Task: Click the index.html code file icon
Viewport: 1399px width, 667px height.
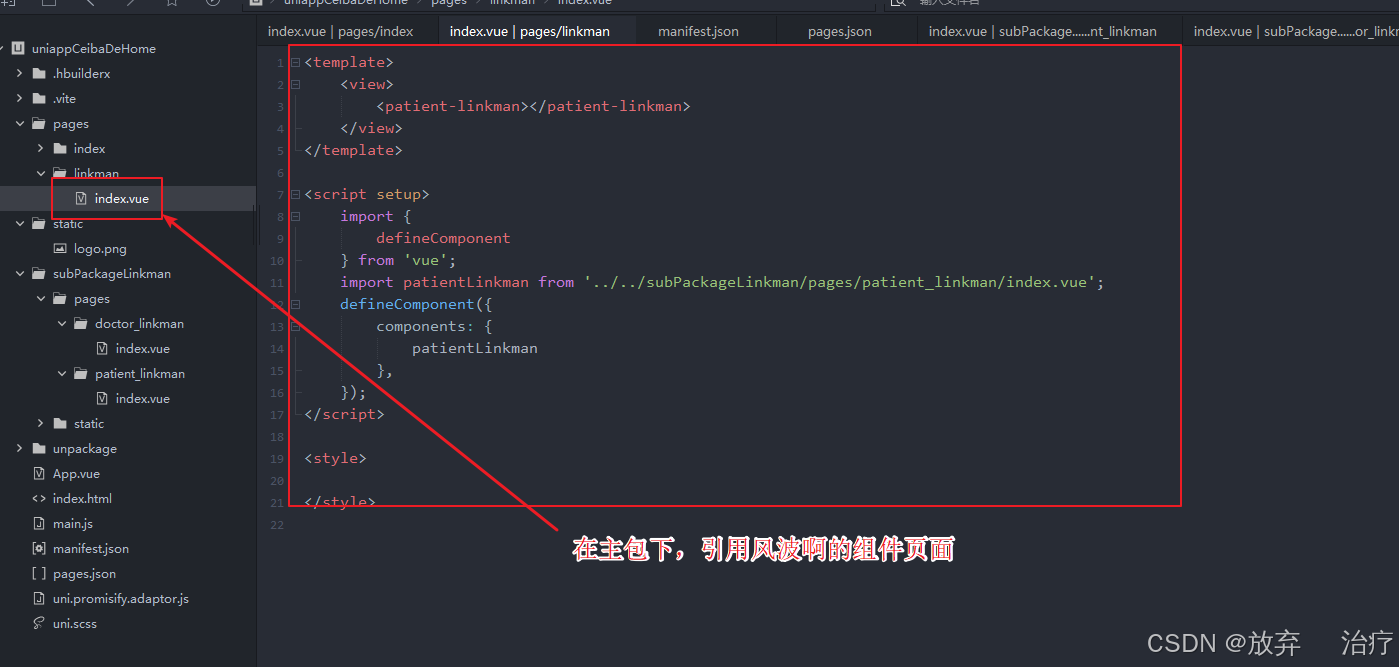Action: click(39, 498)
